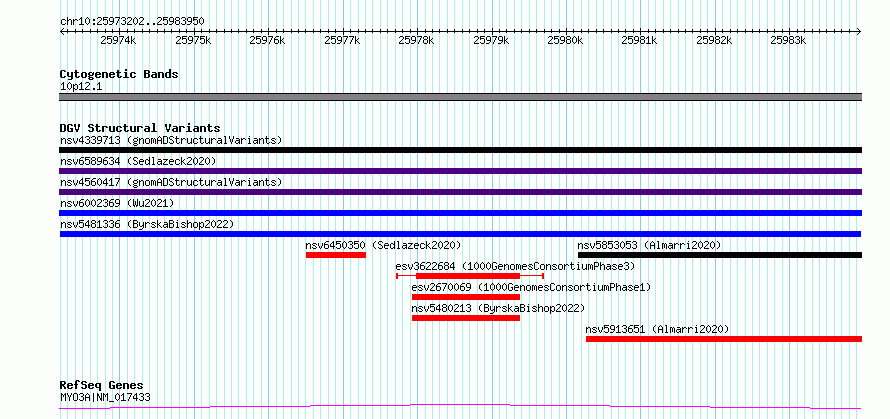Image resolution: width=890 pixels, height=419 pixels.
Task: Click the 25979k ruler tick label
Action: [491, 40]
